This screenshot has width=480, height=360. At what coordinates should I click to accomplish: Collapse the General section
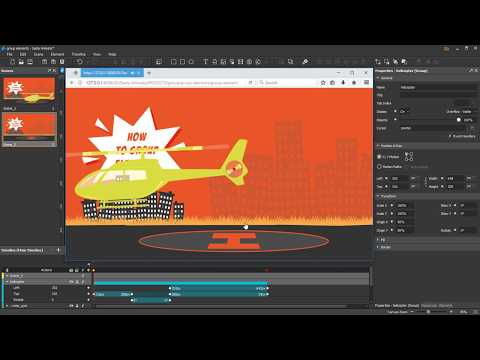(x=378, y=78)
